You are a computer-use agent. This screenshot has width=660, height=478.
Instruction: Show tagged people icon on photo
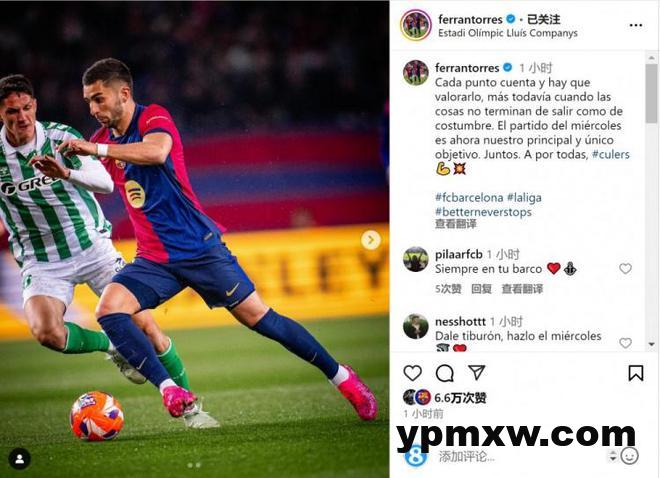[x=19, y=459]
